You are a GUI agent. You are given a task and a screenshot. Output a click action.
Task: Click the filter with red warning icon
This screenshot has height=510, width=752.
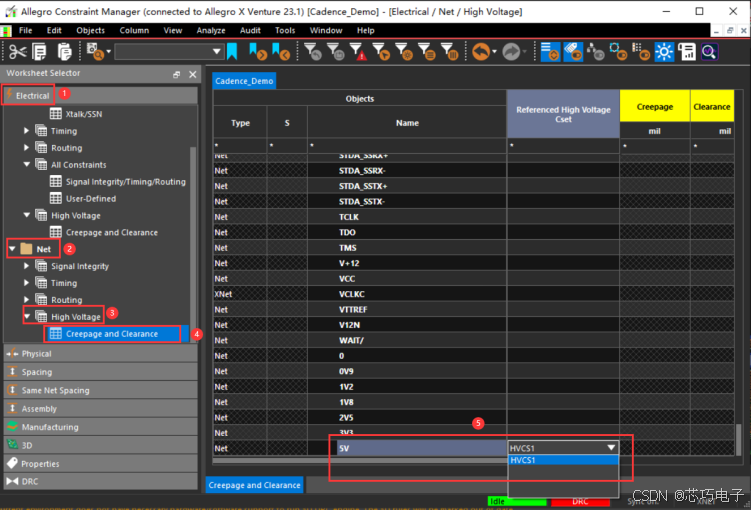pyautogui.click(x=358, y=51)
